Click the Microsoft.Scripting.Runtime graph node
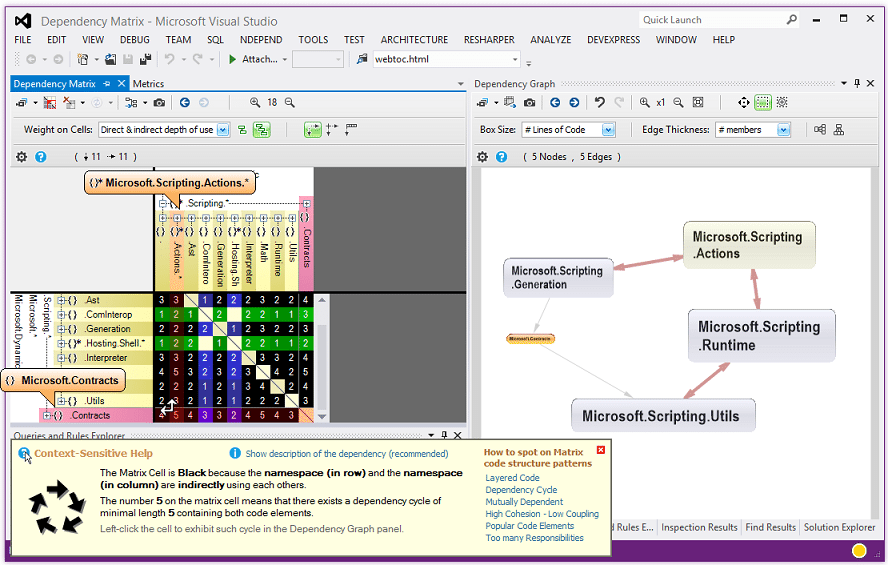The width and height of the screenshot is (888, 565). coord(761,336)
